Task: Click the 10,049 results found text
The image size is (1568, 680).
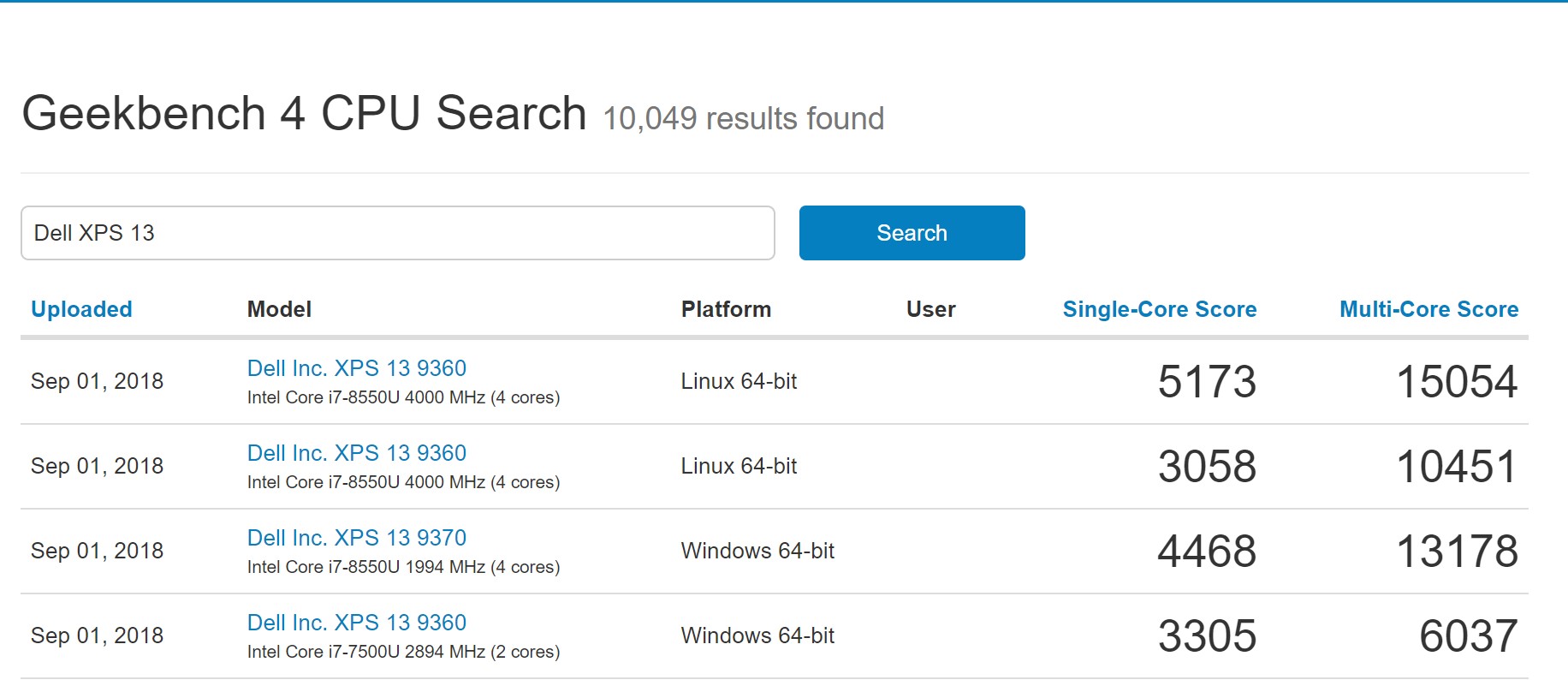Action: [743, 118]
